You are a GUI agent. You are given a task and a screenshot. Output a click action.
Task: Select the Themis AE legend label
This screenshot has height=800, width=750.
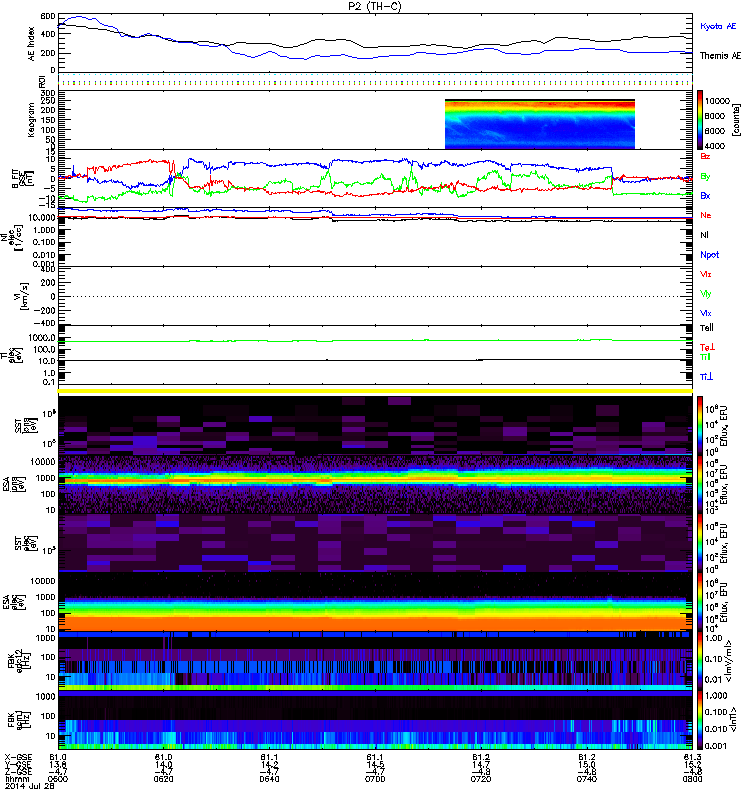pos(720,56)
